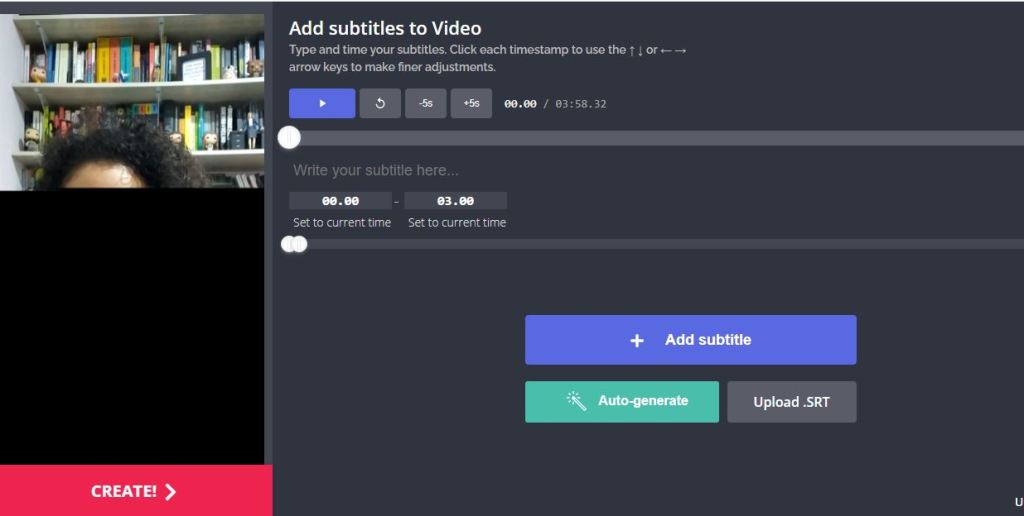Click the plus icon on Add subtitle
Image resolution: width=1024 pixels, height=516 pixels.
(637, 340)
